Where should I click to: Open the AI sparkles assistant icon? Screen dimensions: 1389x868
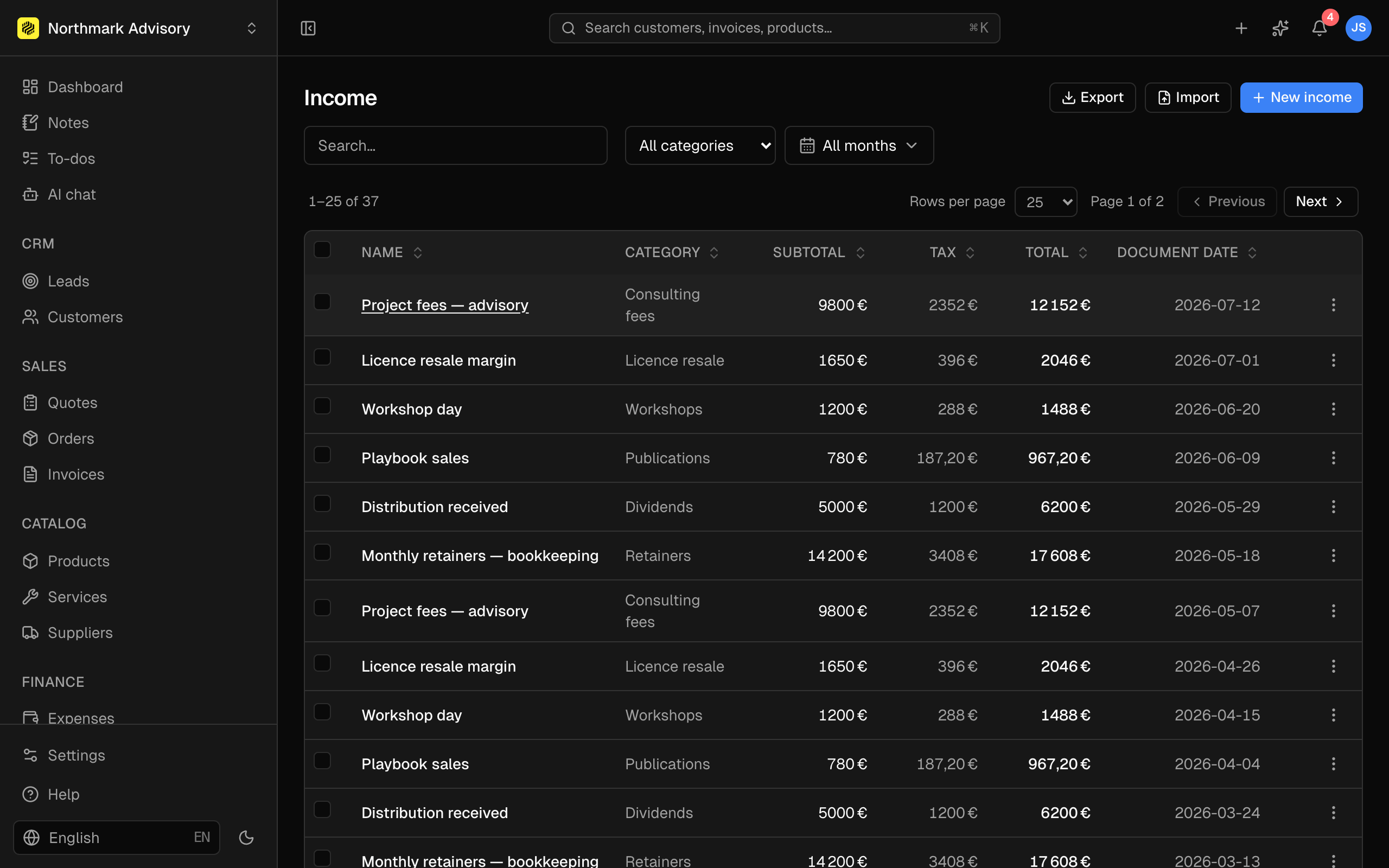(1280, 28)
